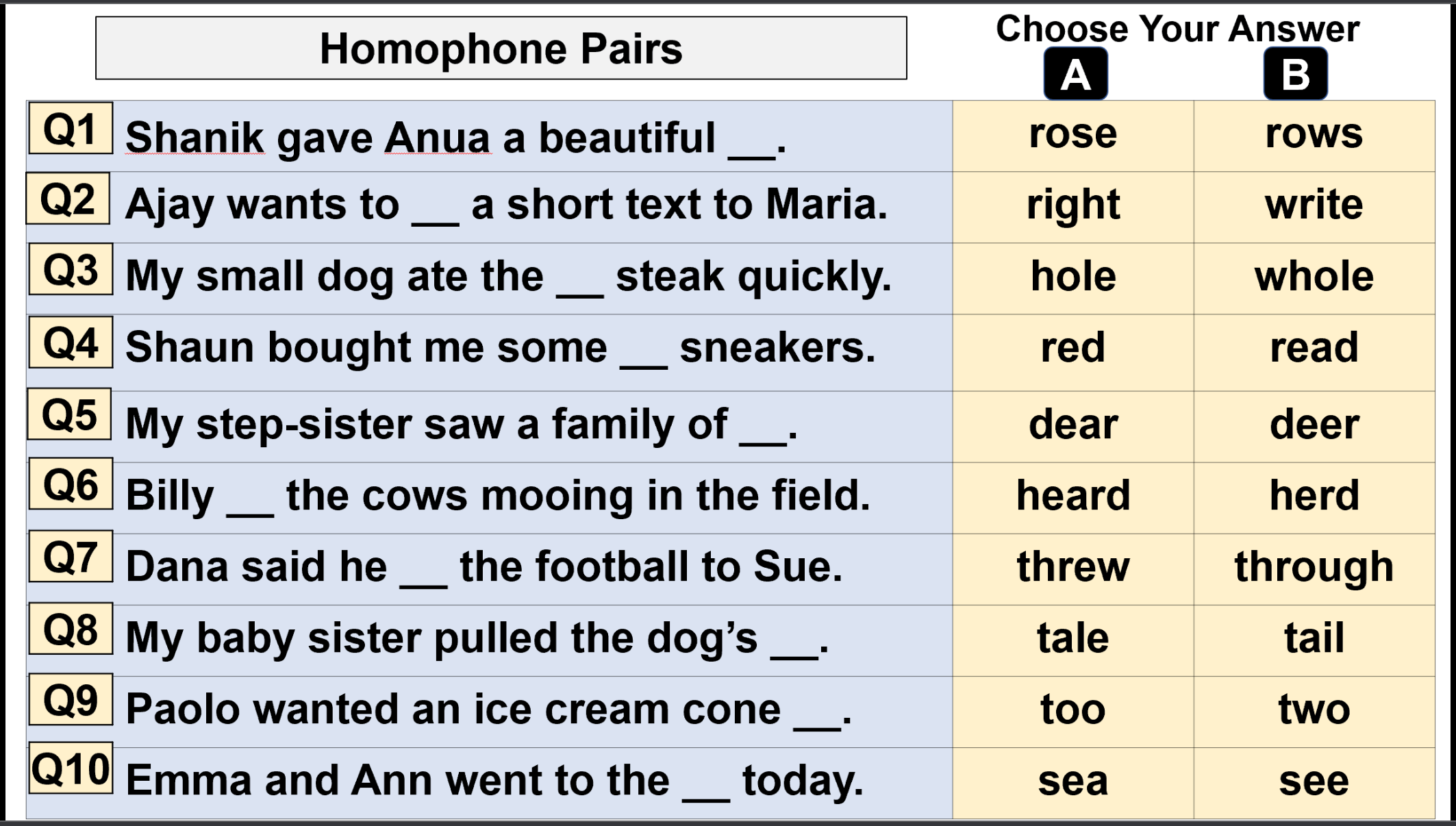Click the black A answer badge
1456x826 pixels.
tap(1075, 75)
